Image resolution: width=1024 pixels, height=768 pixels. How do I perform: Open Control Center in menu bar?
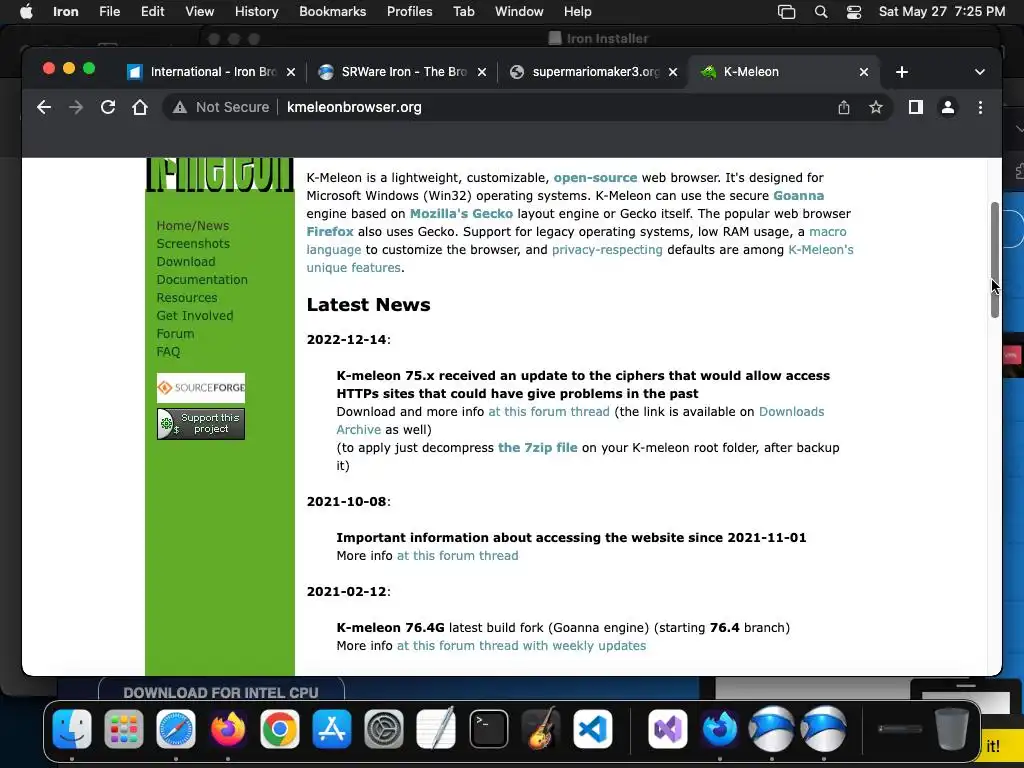click(x=854, y=12)
